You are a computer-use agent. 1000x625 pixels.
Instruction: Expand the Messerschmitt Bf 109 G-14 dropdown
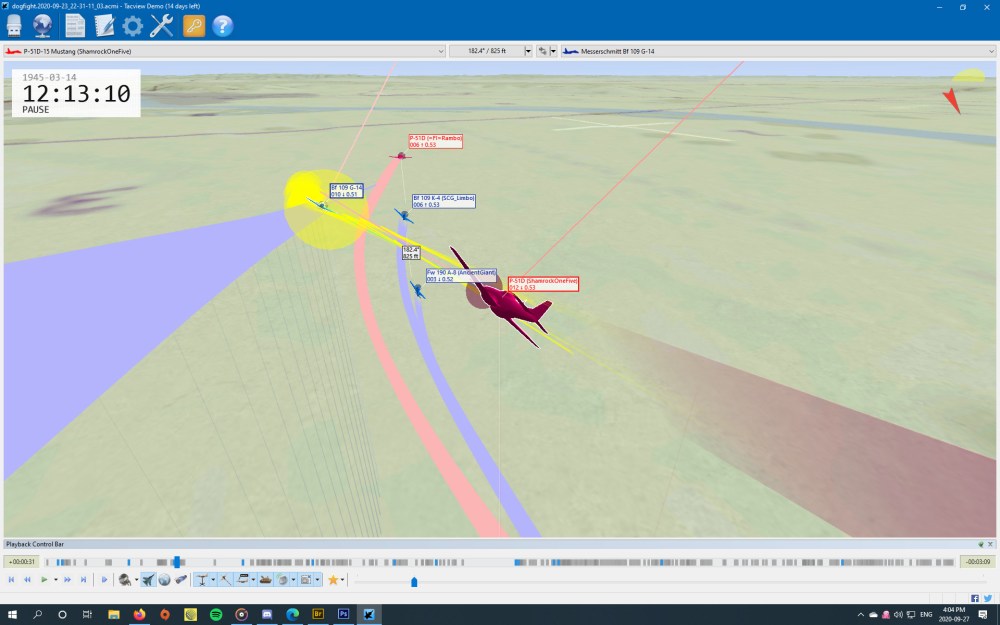991,51
